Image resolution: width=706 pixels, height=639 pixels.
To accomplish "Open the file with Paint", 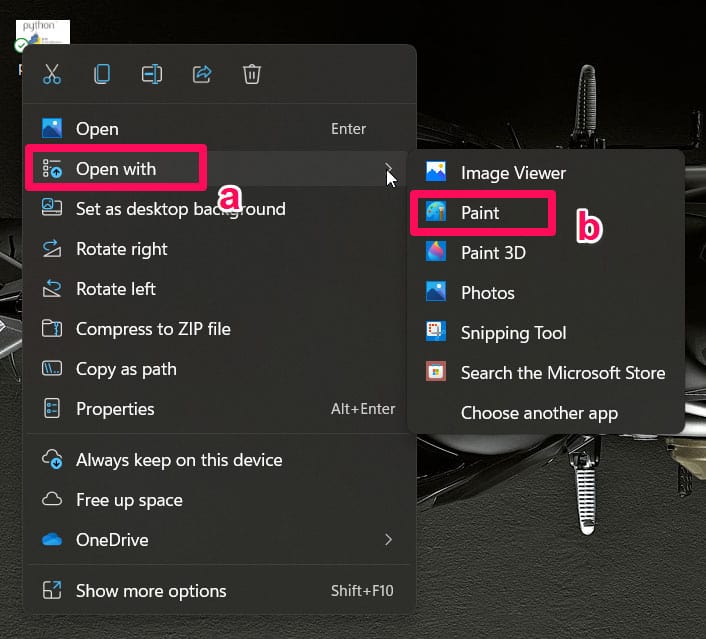I will (x=546, y=213).
